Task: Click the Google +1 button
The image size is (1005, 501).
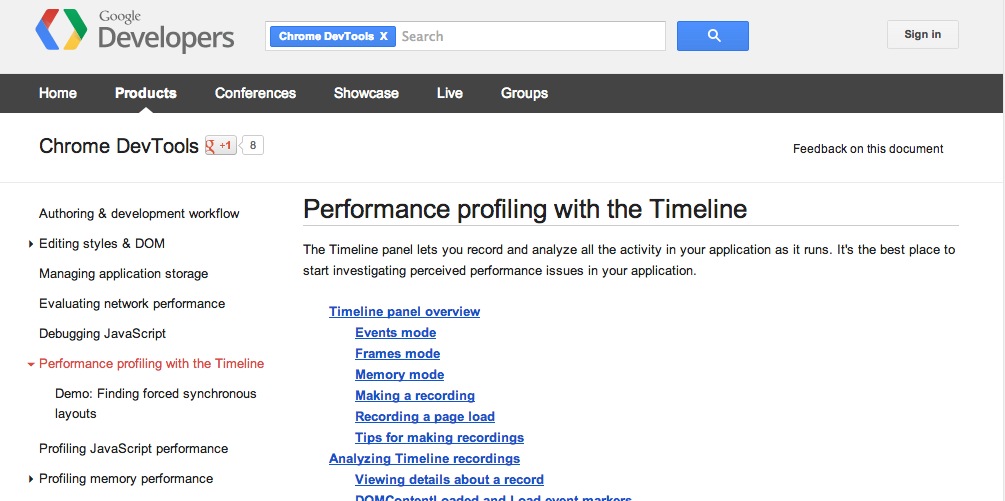Action: 220,146
